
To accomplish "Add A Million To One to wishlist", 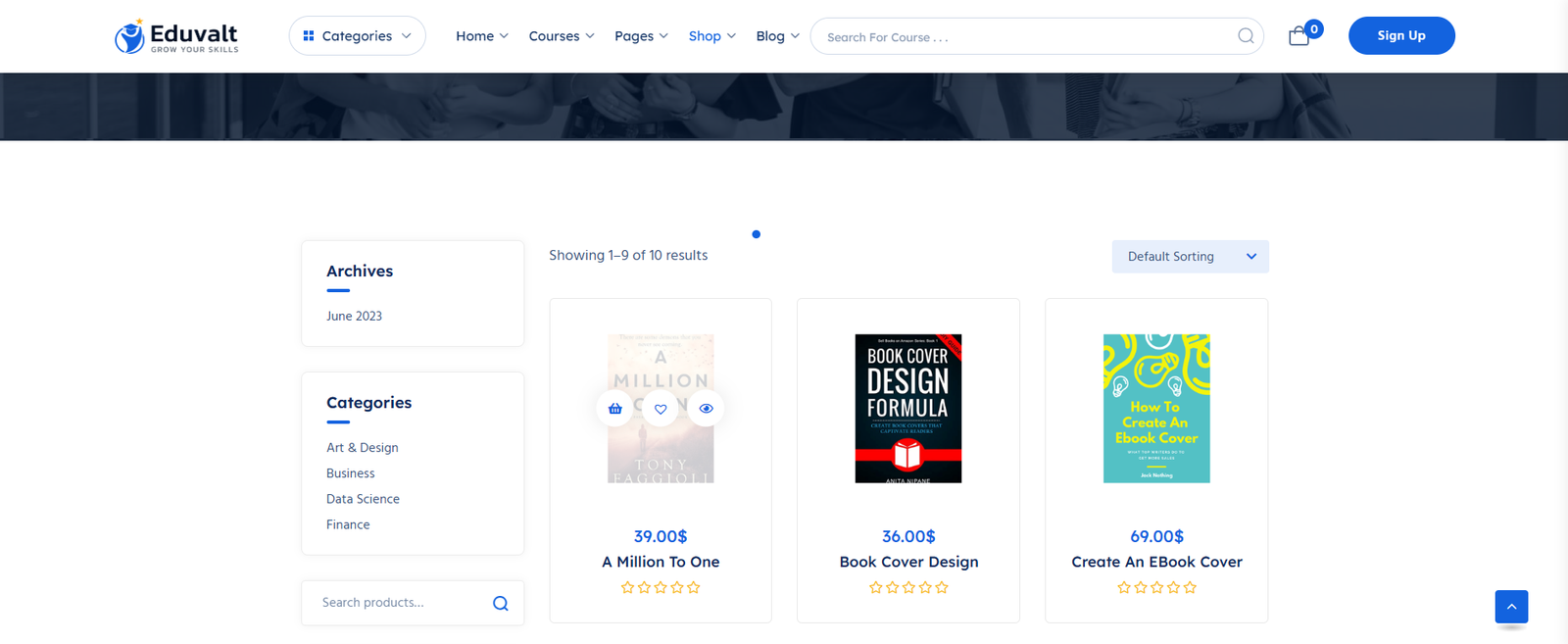I will pyautogui.click(x=661, y=409).
